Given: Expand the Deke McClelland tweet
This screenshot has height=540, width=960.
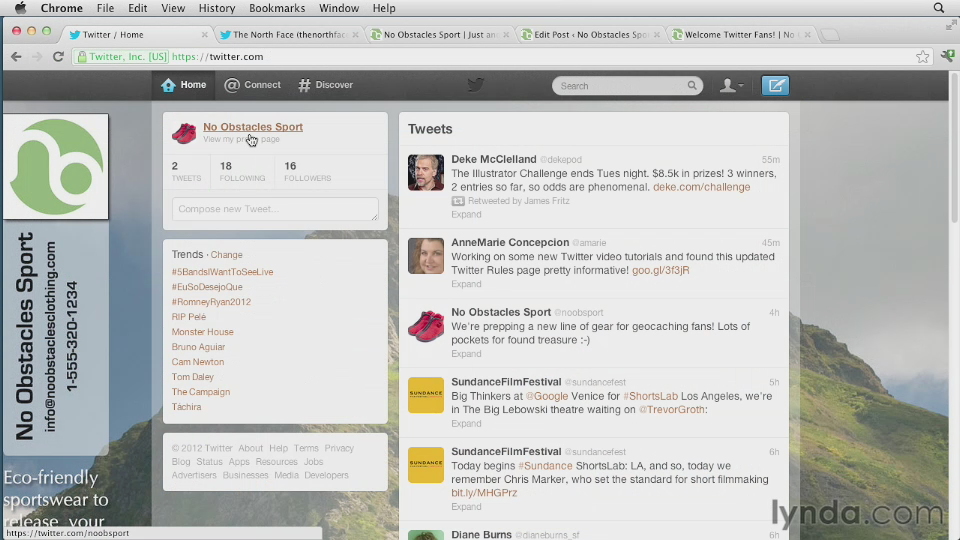Looking at the screenshot, I should point(466,215).
